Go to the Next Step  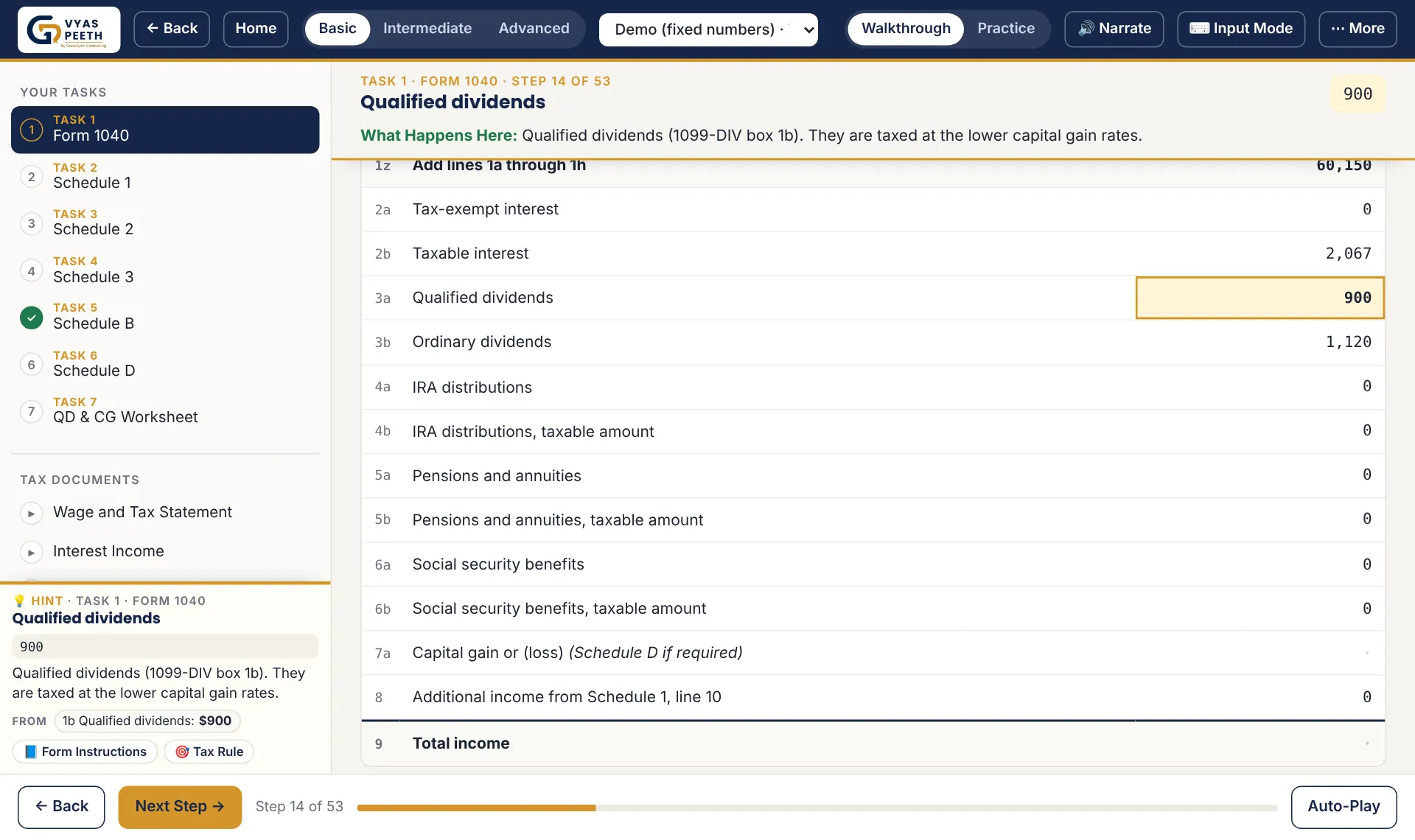180,807
